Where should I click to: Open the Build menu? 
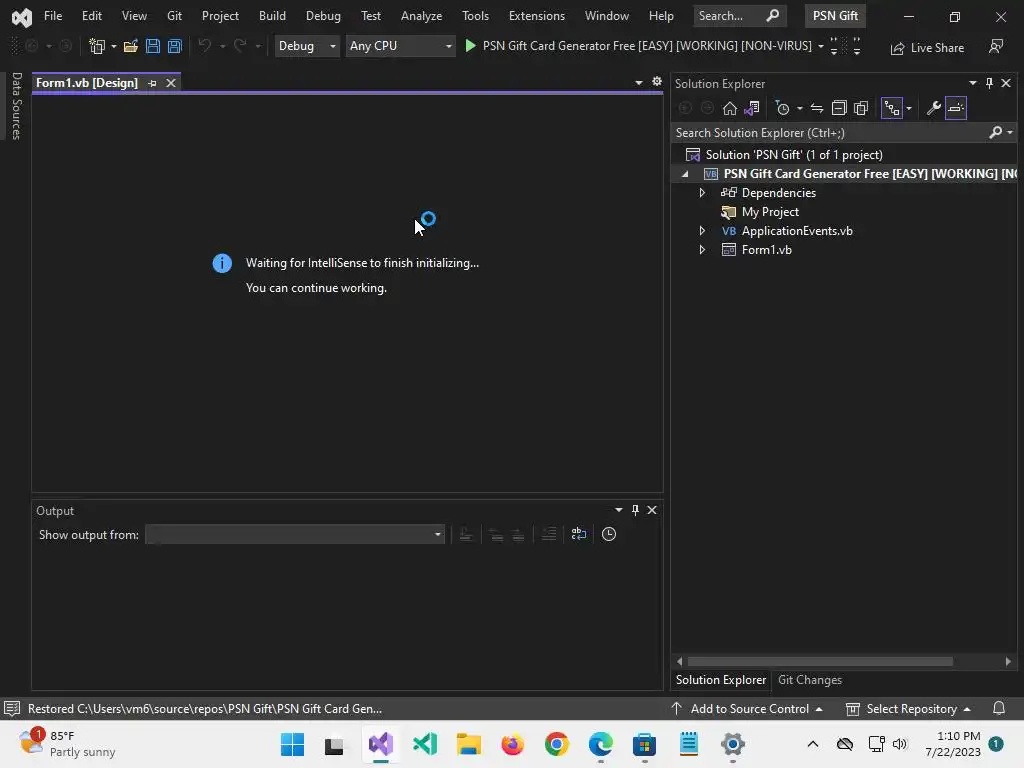(x=272, y=16)
